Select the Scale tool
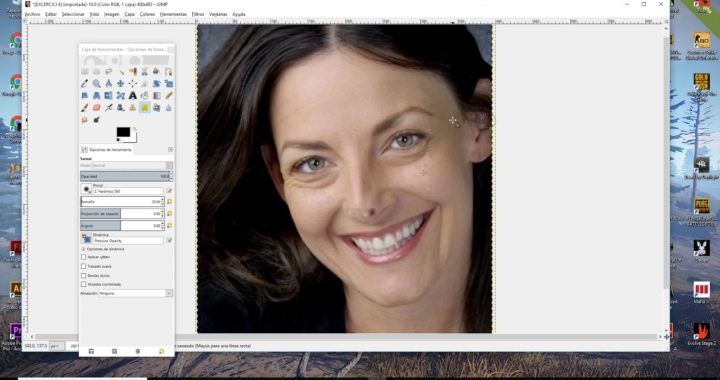 (x=169, y=84)
